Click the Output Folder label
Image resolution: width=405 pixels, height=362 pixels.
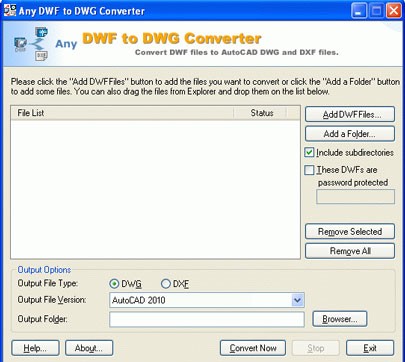click(x=42, y=319)
